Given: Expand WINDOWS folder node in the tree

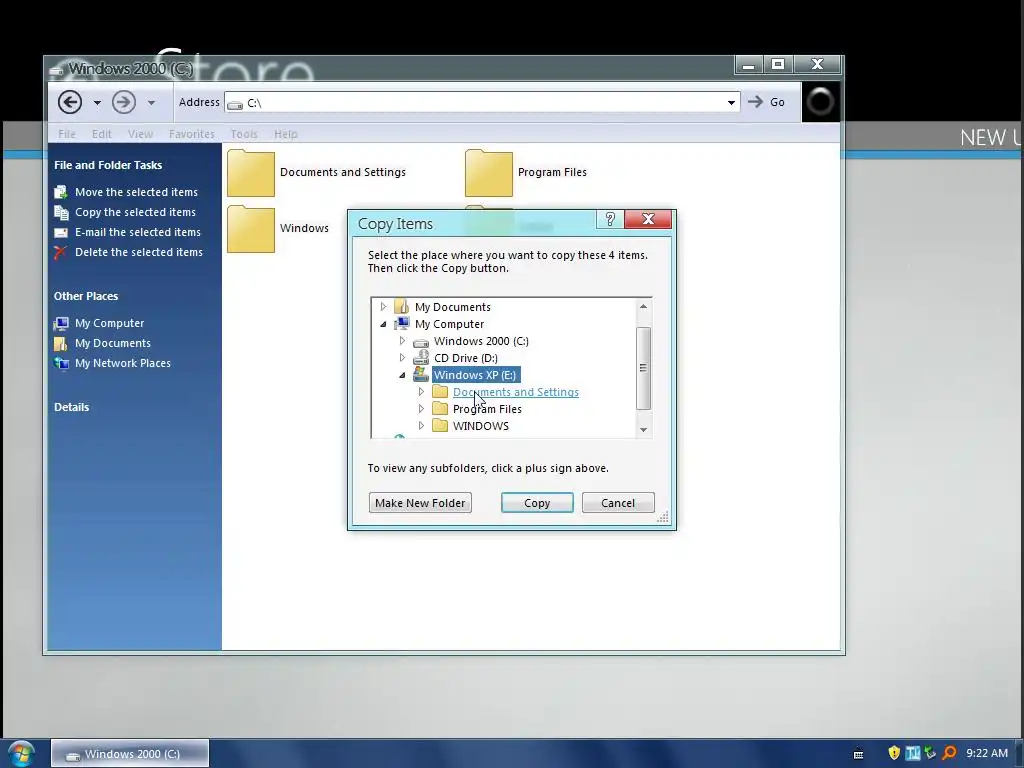Looking at the screenshot, I should pyautogui.click(x=421, y=426).
